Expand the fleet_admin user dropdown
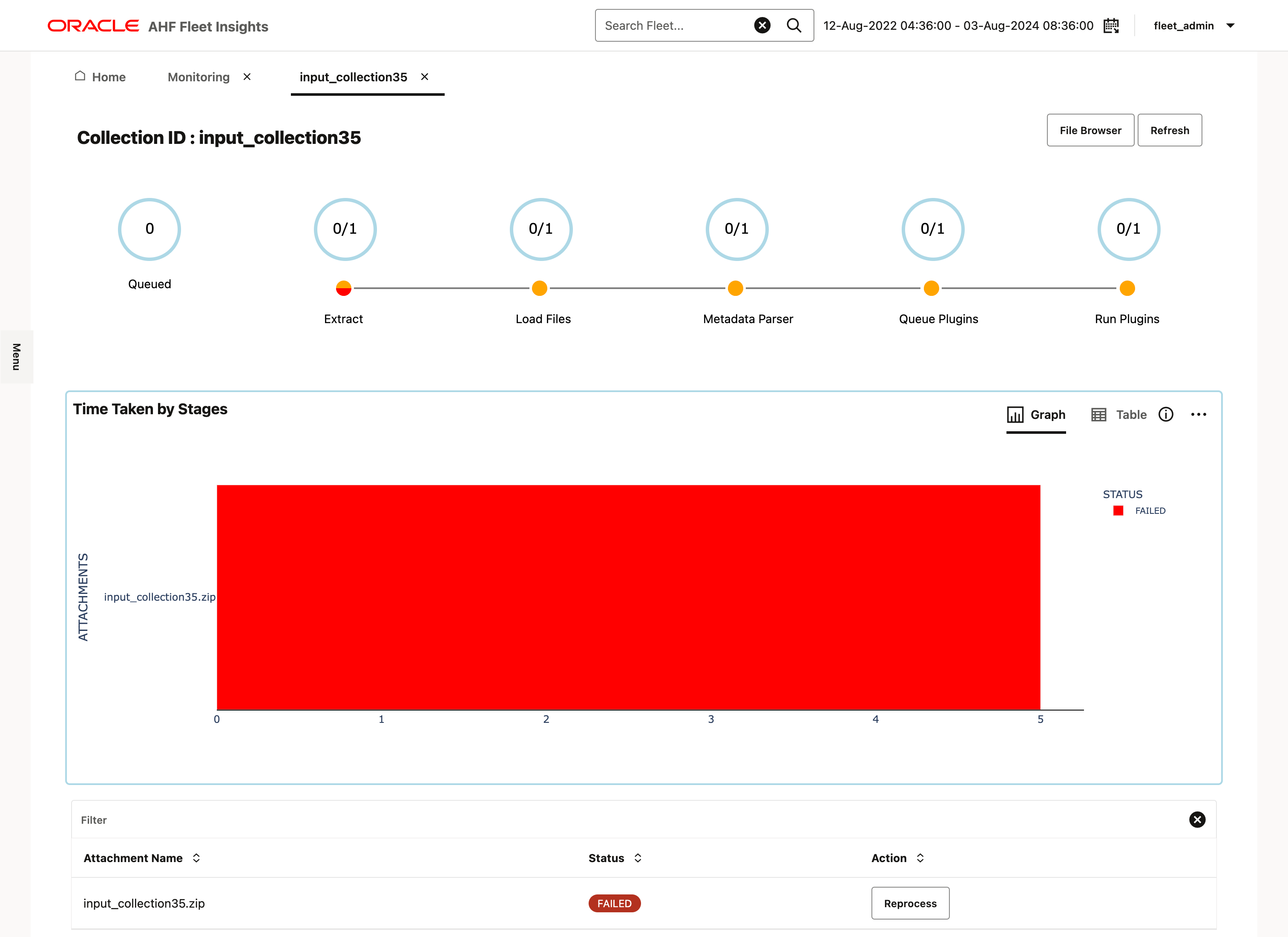 click(1230, 26)
